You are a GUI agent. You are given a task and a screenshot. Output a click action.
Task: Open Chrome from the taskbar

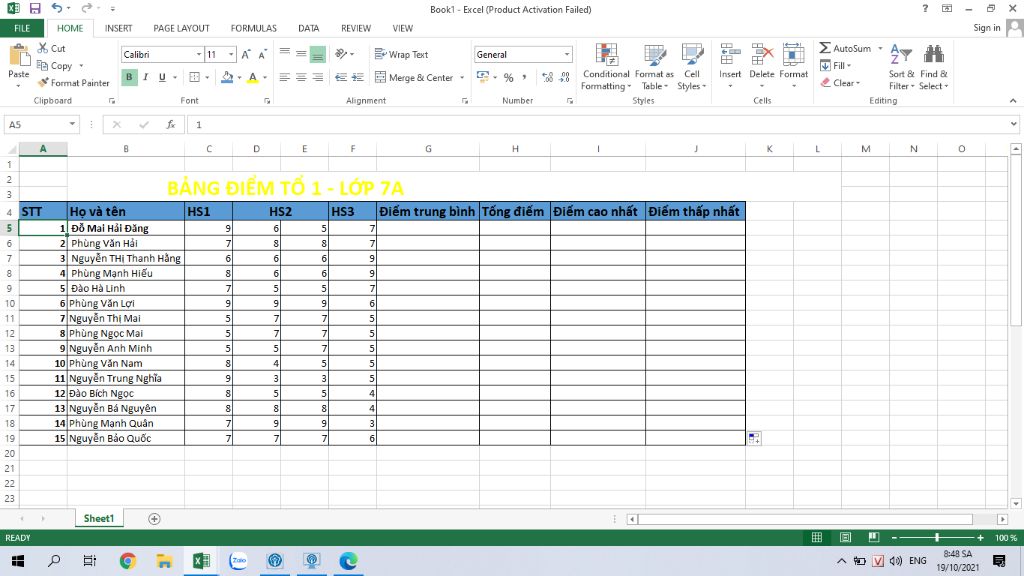[127, 561]
